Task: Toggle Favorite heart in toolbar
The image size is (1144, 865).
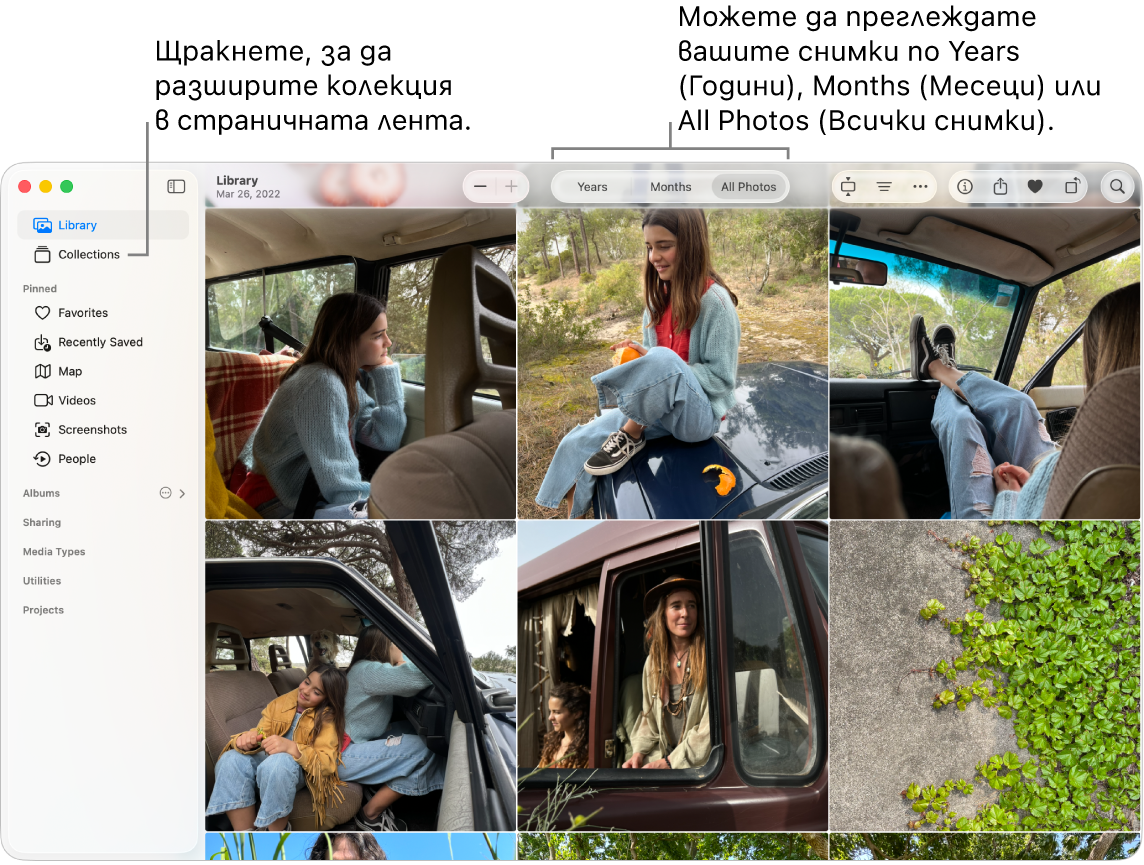Action: point(1035,187)
